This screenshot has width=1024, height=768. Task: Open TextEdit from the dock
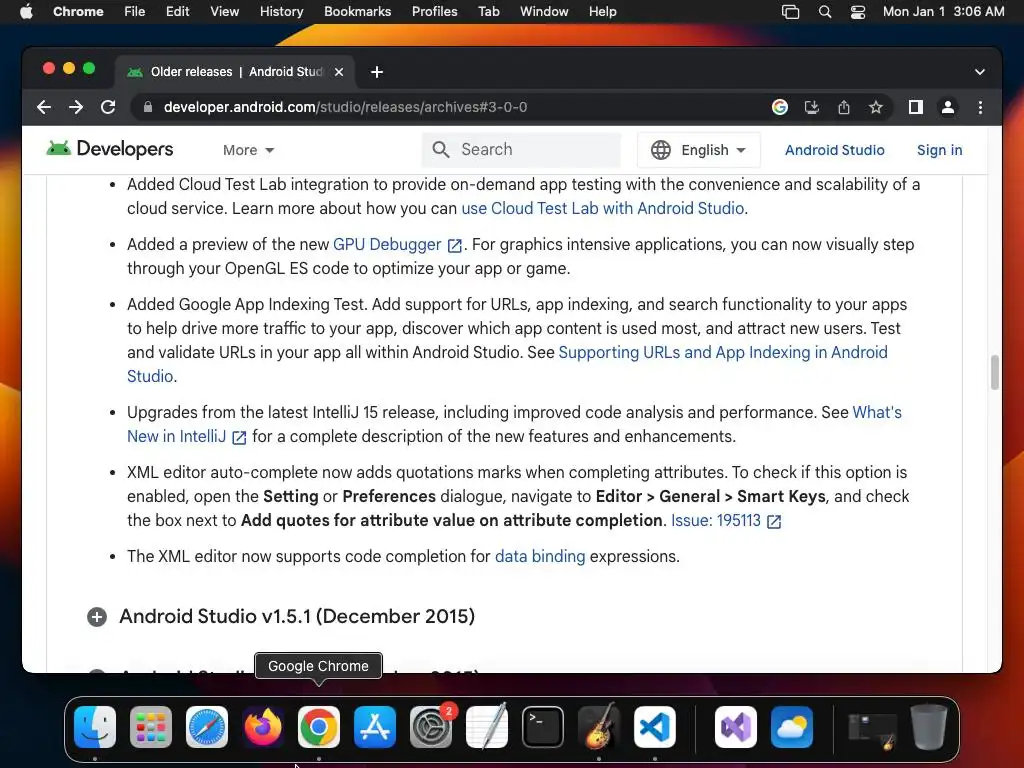487,726
